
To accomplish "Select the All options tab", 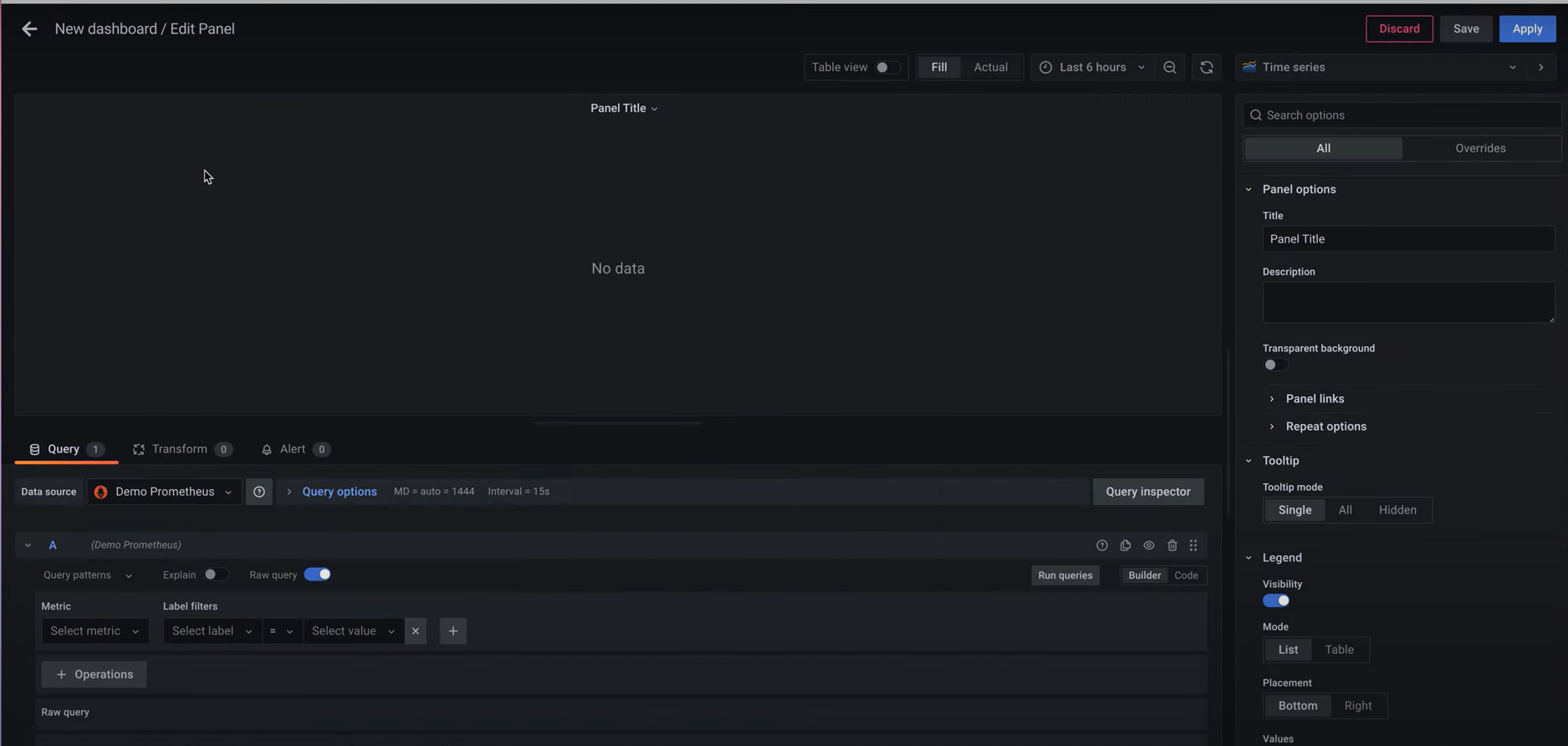I will click(x=1323, y=149).
